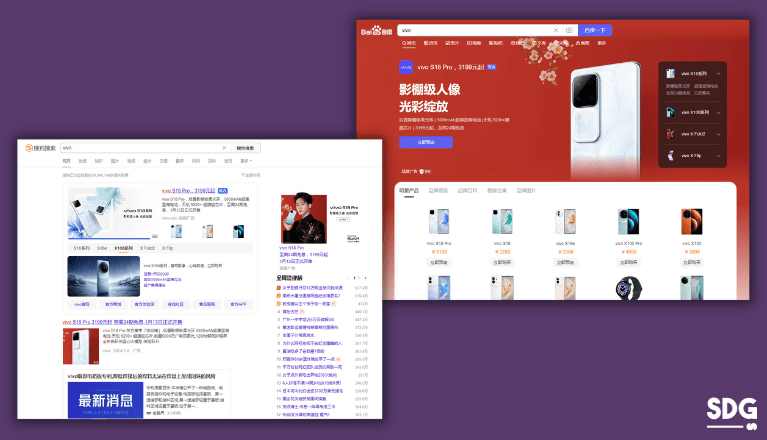Select the second brand tab in the Baidu white card

click(x=438, y=191)
